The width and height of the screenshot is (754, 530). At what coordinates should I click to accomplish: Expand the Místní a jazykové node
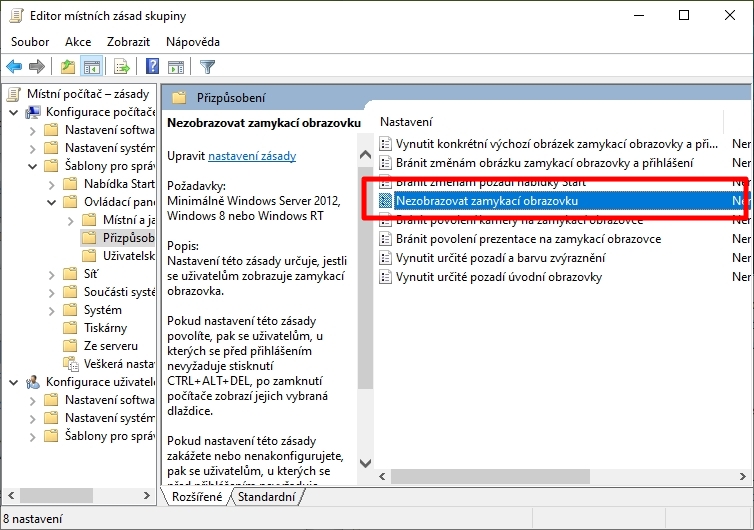[x=71, y=220]
